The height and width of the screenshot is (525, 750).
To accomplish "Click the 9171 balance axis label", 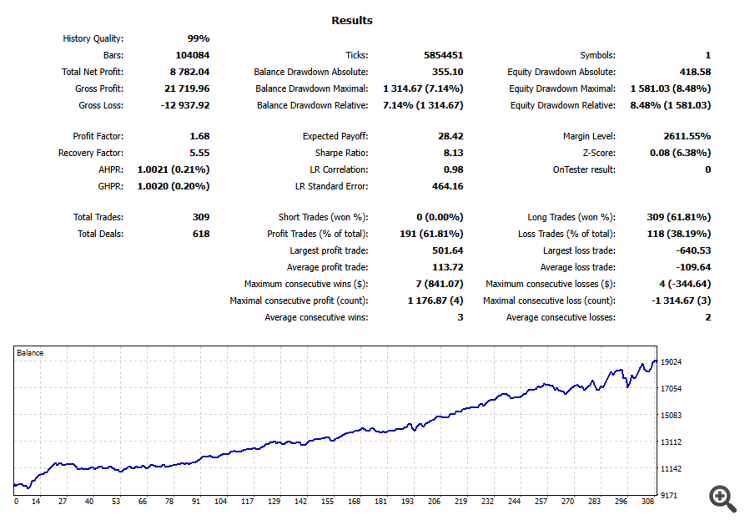I will click(x=669, y=496).
